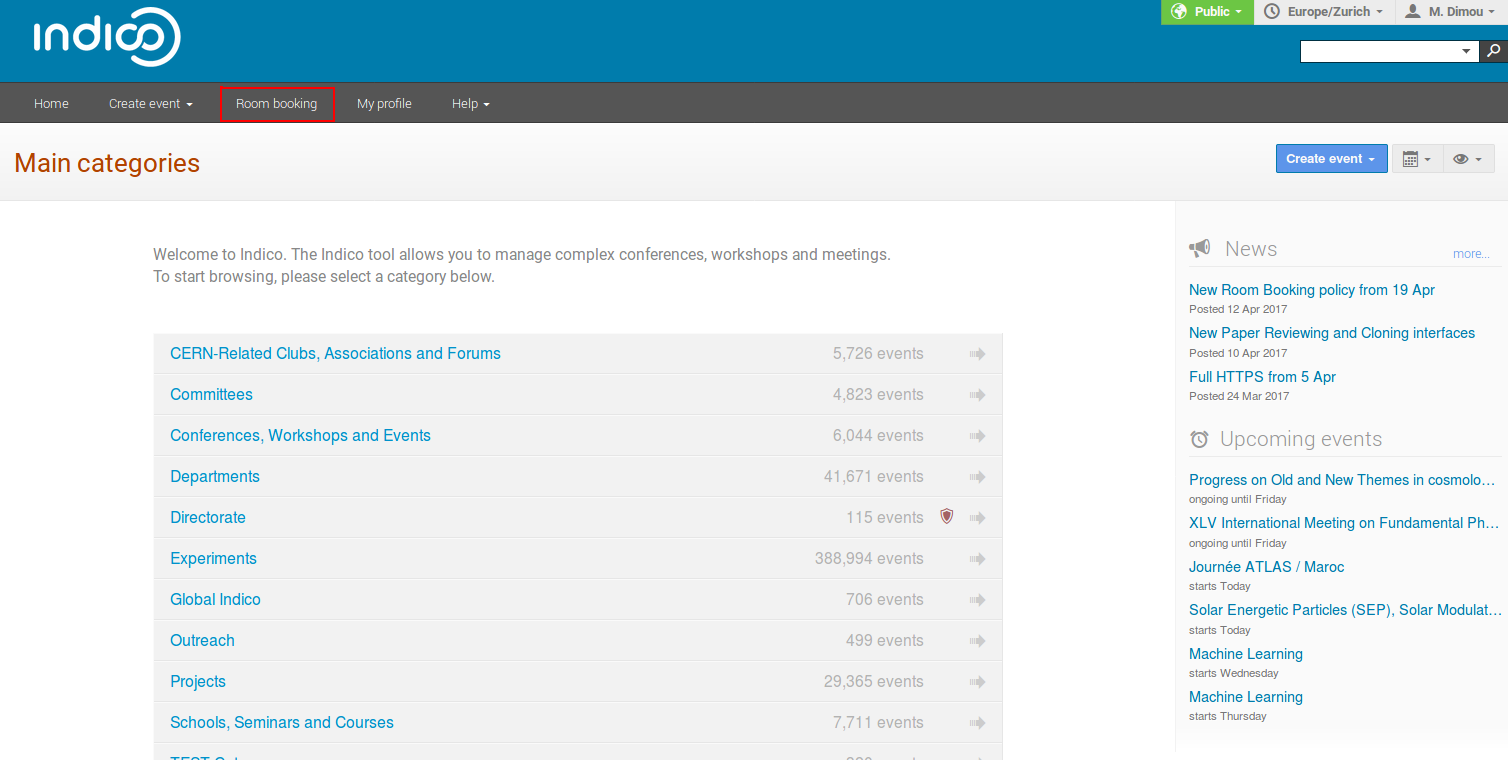Image resolution: width=1508 pixels, height=760 pixels.
Task: Open Schools, Seminars and Courses category
Action: (282, 723)
